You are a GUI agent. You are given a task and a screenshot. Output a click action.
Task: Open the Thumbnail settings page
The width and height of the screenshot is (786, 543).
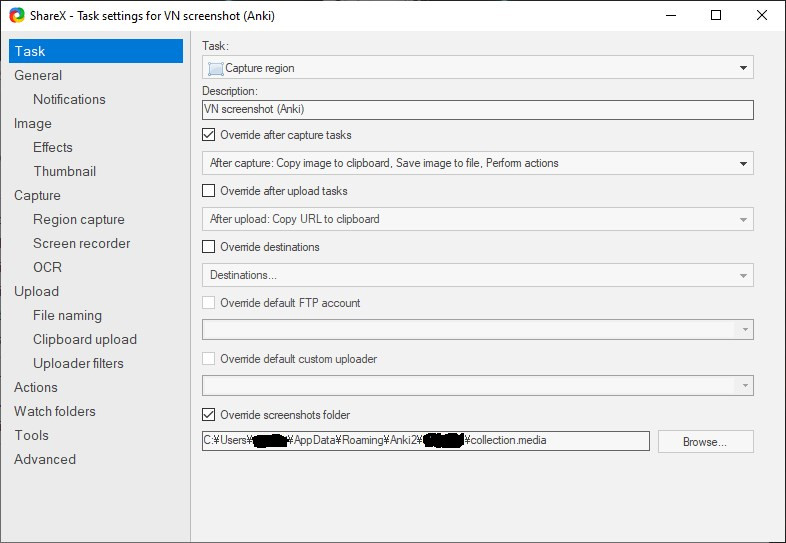coord(65,171)
